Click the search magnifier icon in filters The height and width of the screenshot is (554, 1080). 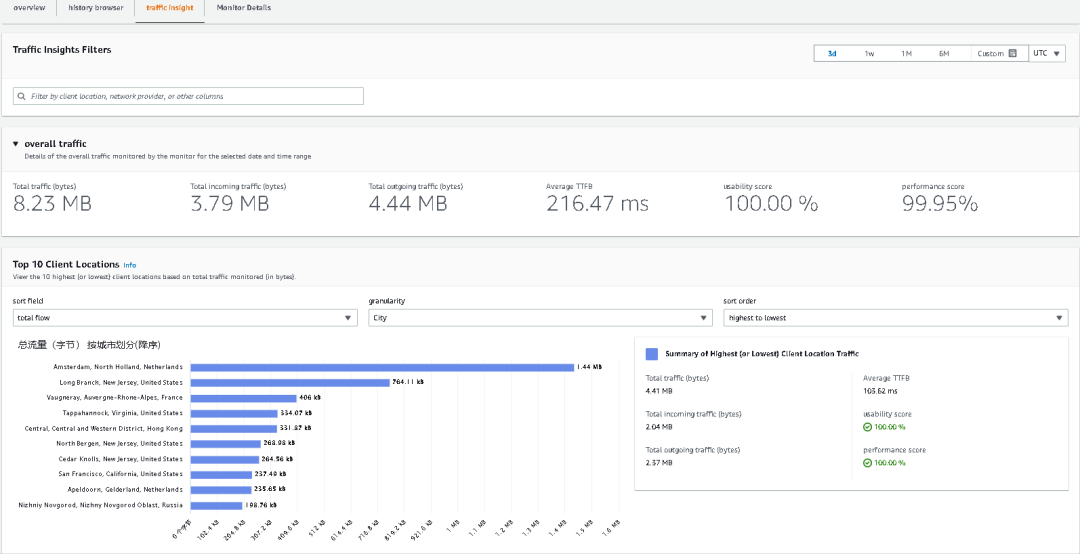pos(21,97)
